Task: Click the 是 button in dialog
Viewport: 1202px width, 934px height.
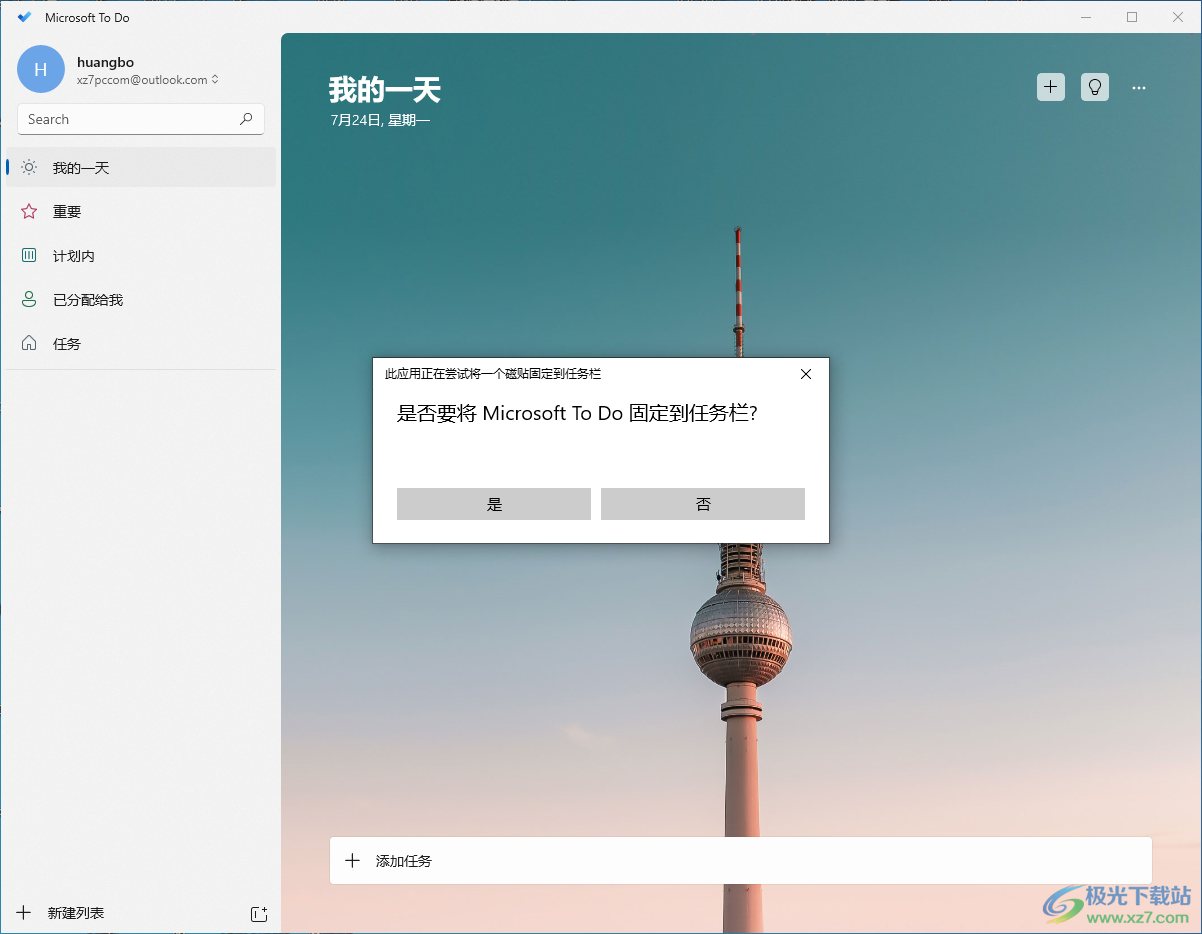Action: point(494,504)
